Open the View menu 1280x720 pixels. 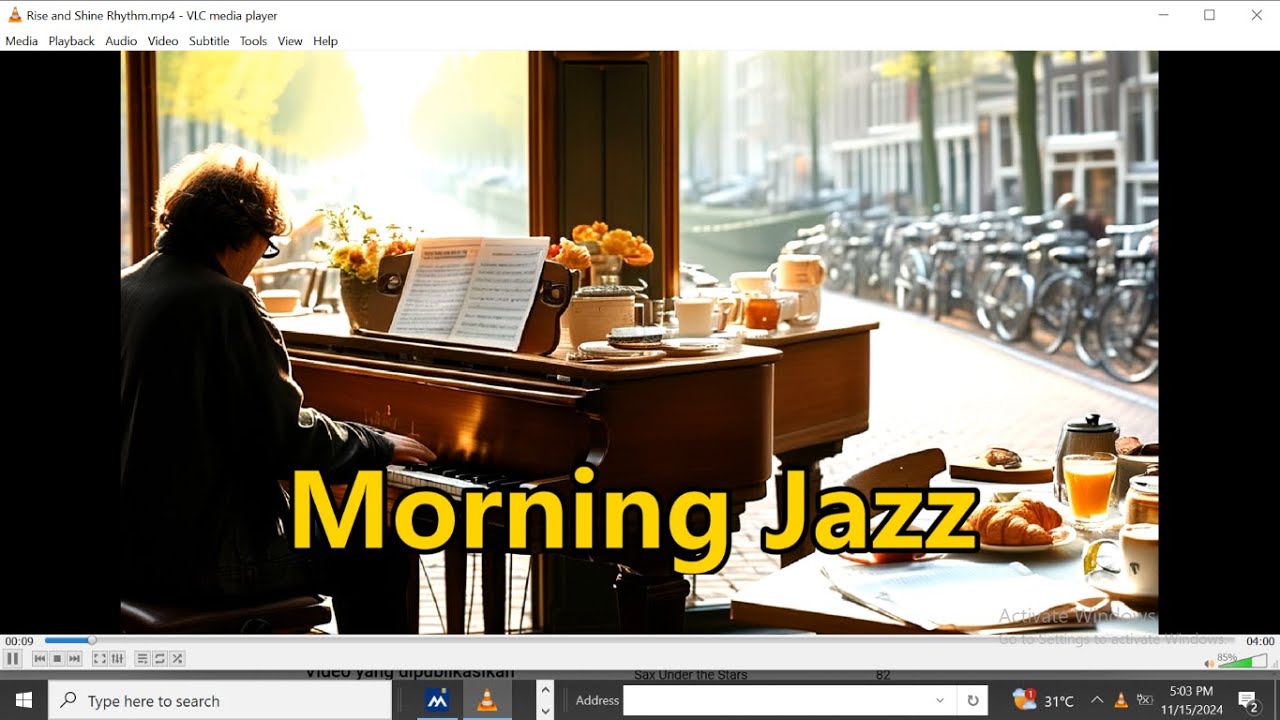290,41
